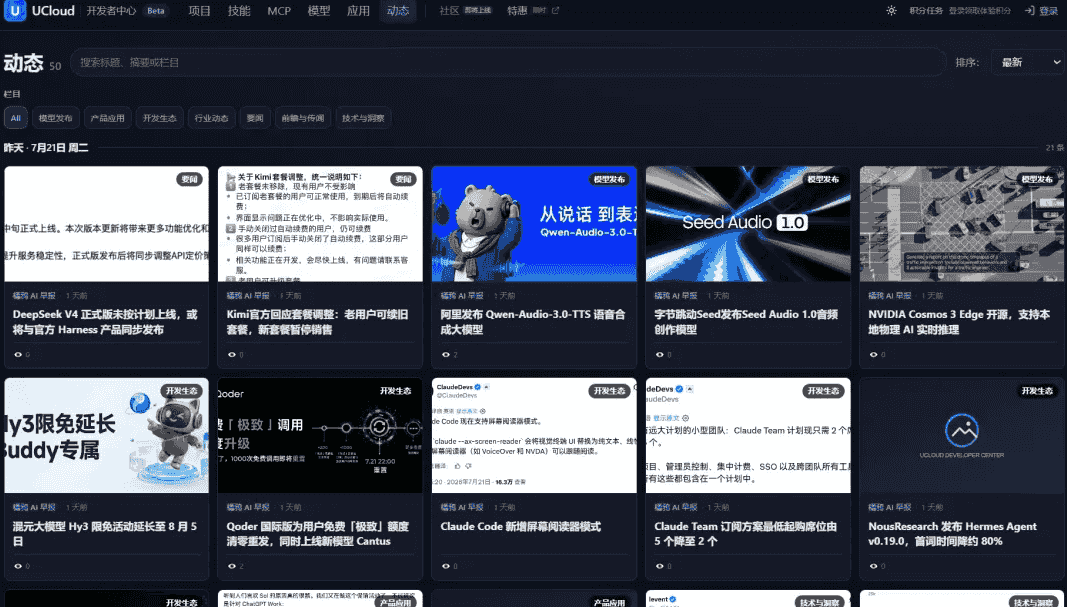Image resolution: width=1067 pixels, height=607 pixels.
Task: Open headline Claude Code 新增屏幕阅读器模式
Action: click(x=521, y=527)
